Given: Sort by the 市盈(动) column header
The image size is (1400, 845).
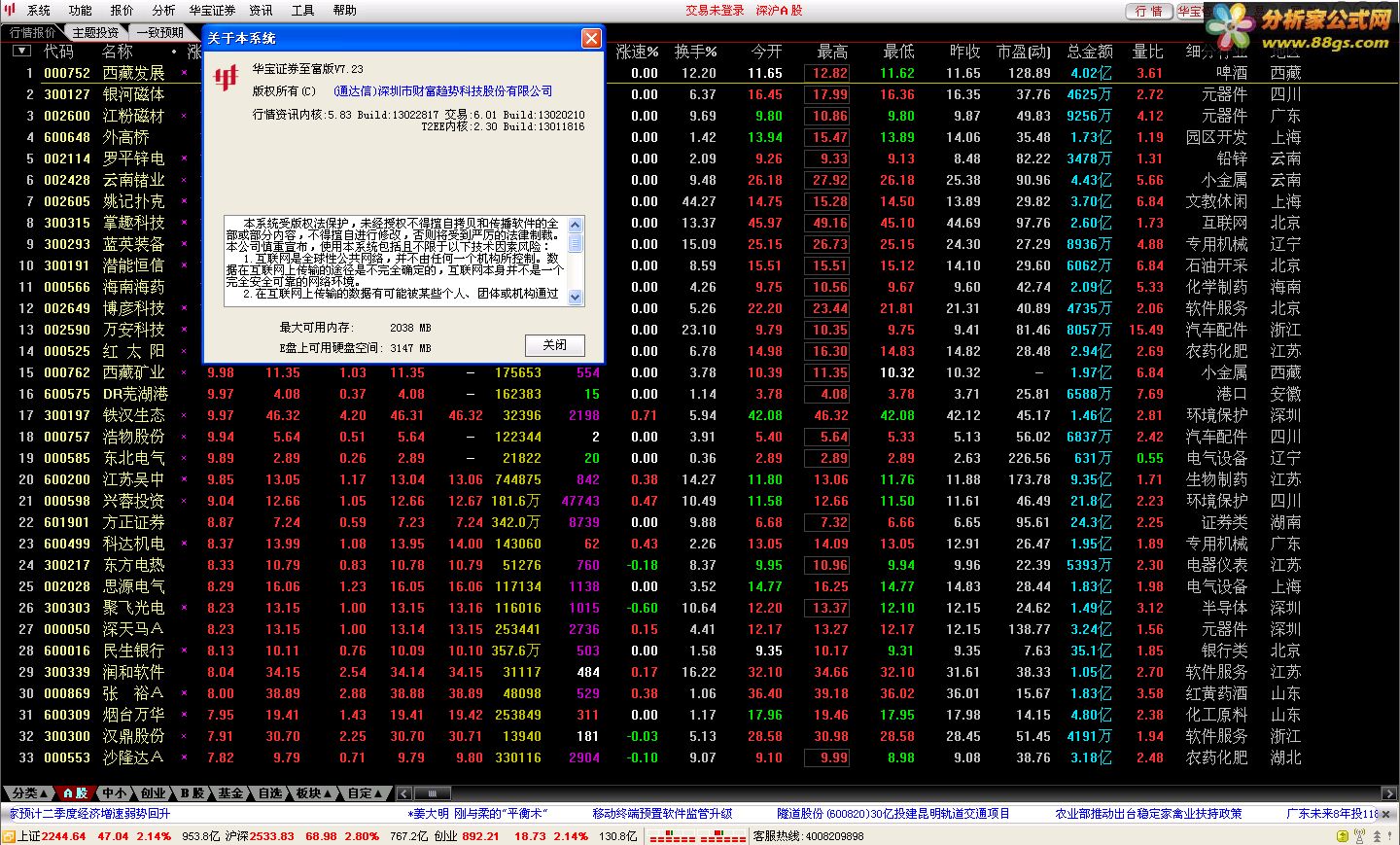Looking at the screenshot, I should pyautogui.click(x=1024, y=51).
